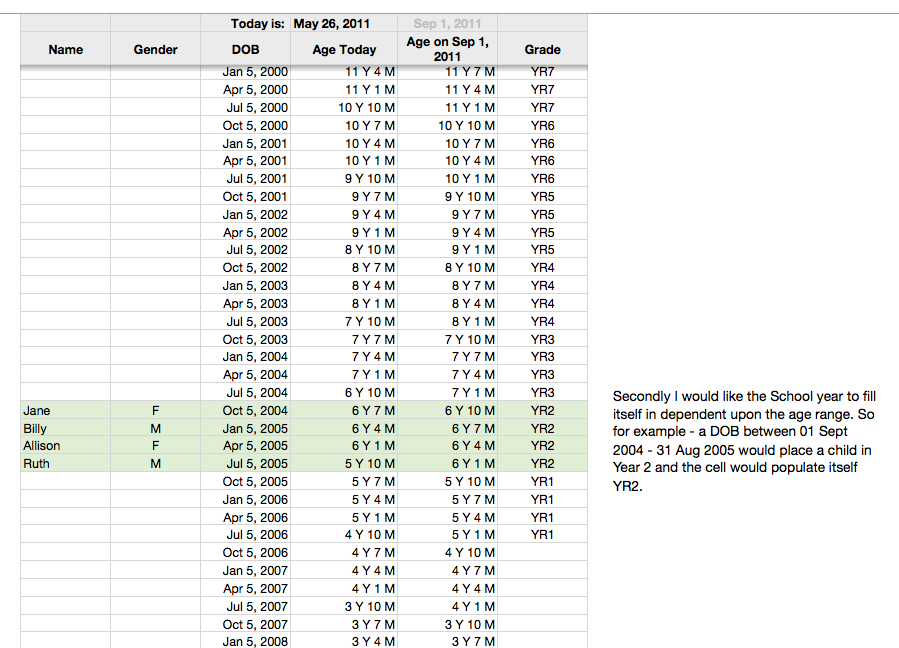This screenshot has width=899, height=648.
Task: Click Sep 1 age cell 11 Y 4 M
Action: (x=447, y=89)
